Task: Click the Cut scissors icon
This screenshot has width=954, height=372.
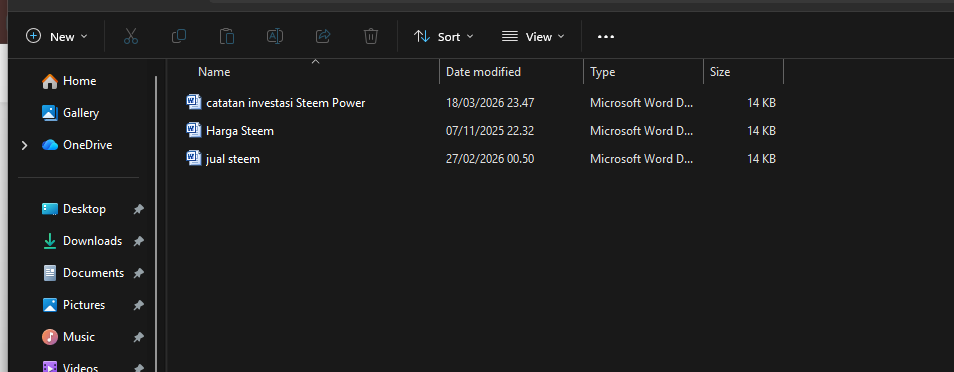Action: pyautogui.click(x=131, y=37)
